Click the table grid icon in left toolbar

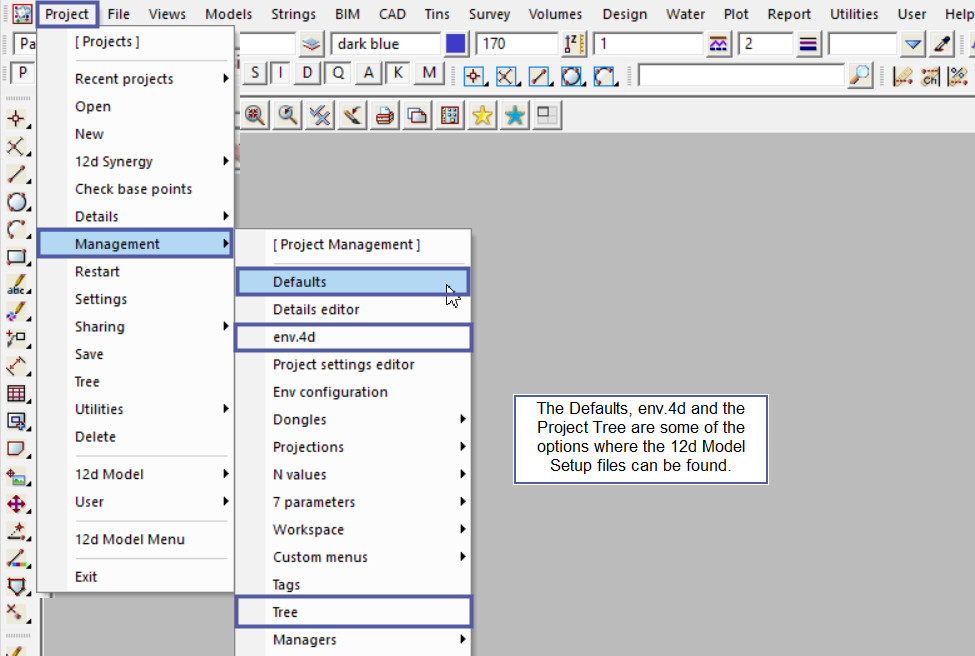pyautogui.click(x=16, y=394)
